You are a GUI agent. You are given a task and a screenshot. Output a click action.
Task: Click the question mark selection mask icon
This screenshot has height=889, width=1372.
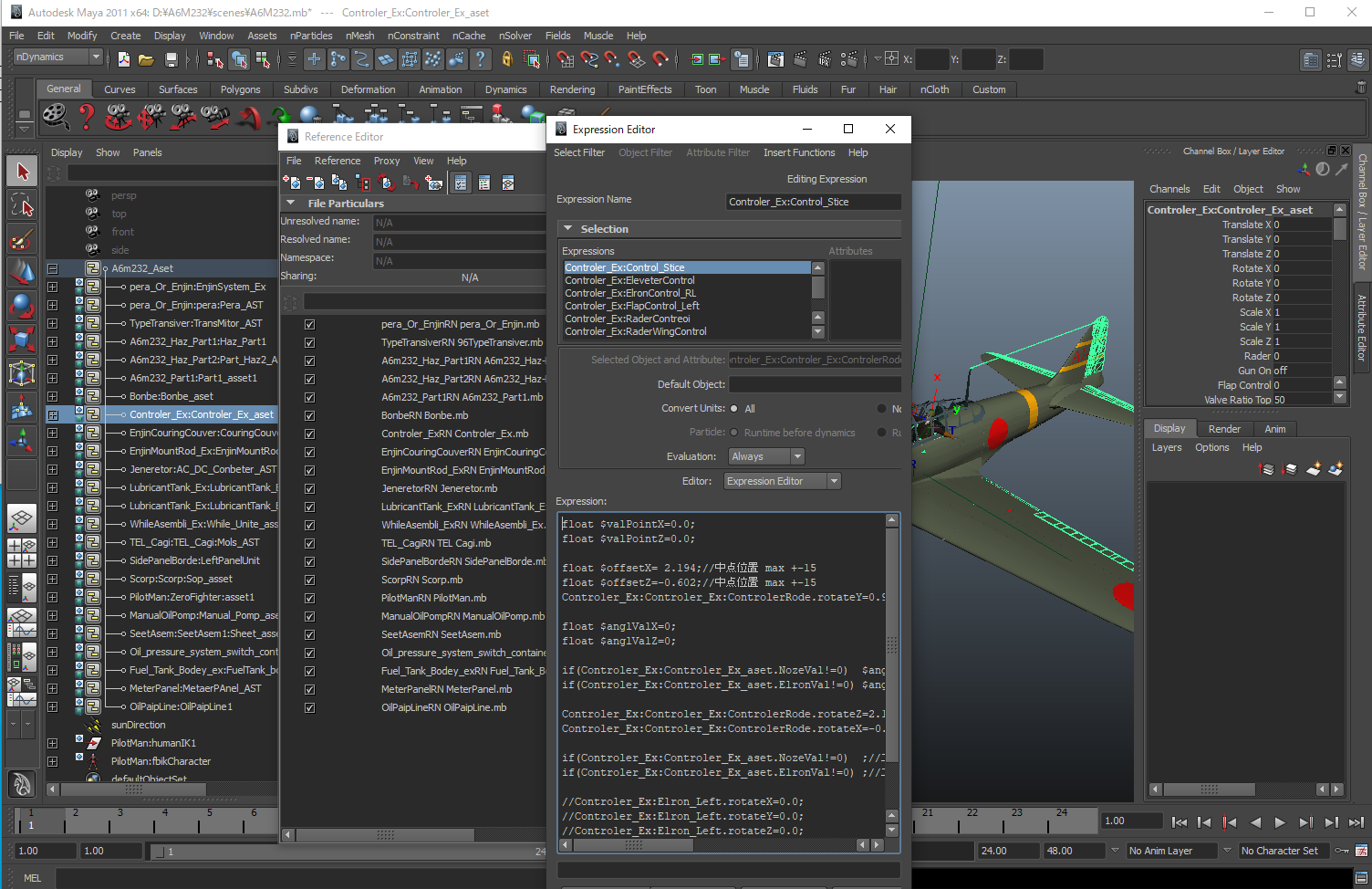pos(481,59)
